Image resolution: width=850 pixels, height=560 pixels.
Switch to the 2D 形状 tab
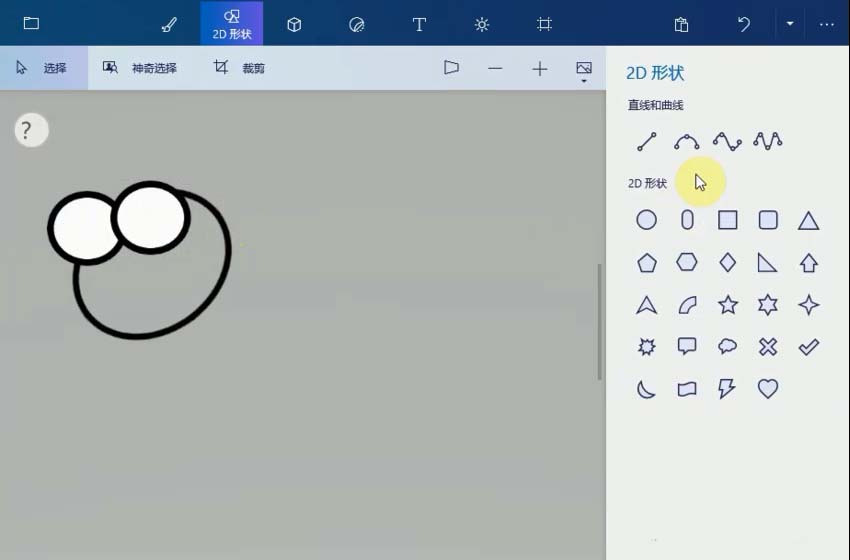(231, 23)
